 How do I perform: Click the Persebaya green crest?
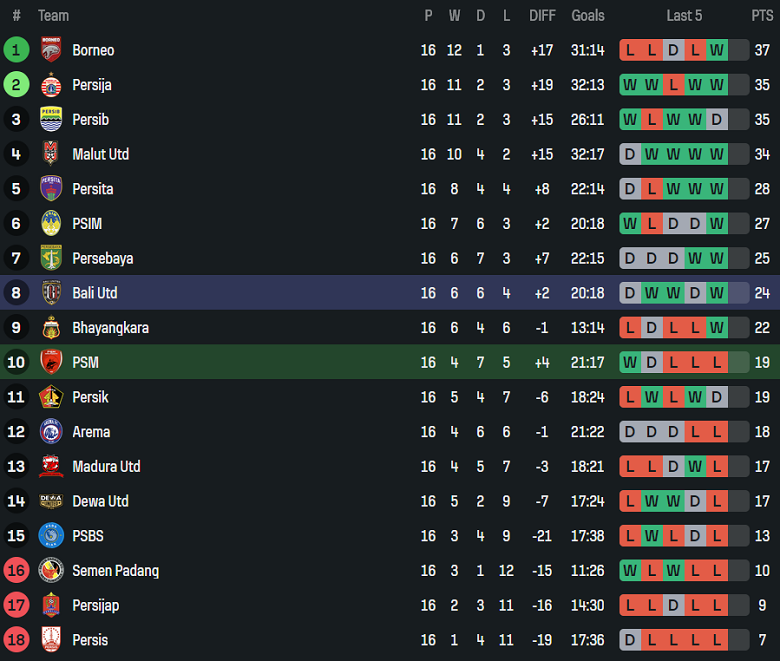(51, 258)
